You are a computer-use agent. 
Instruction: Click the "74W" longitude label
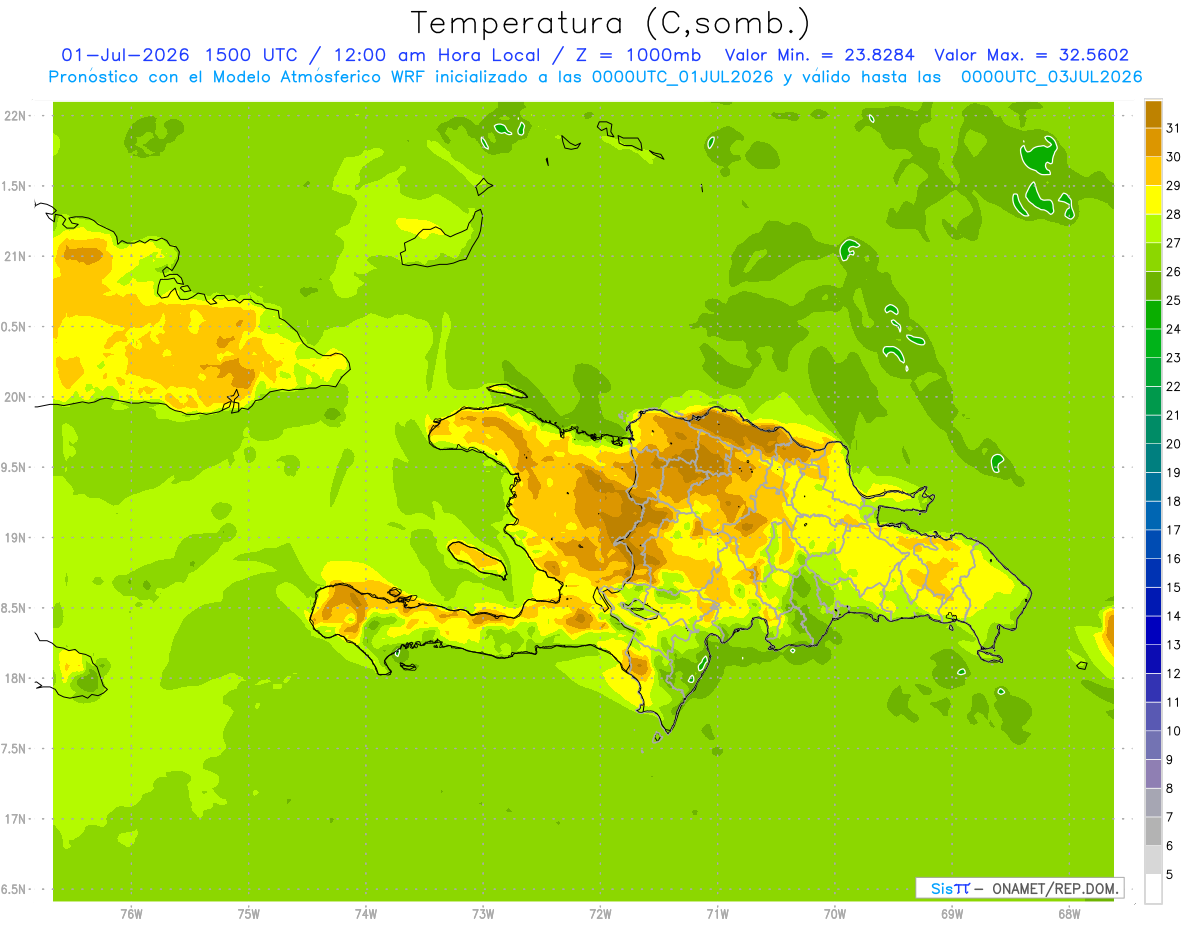click(x=365, y=914)
